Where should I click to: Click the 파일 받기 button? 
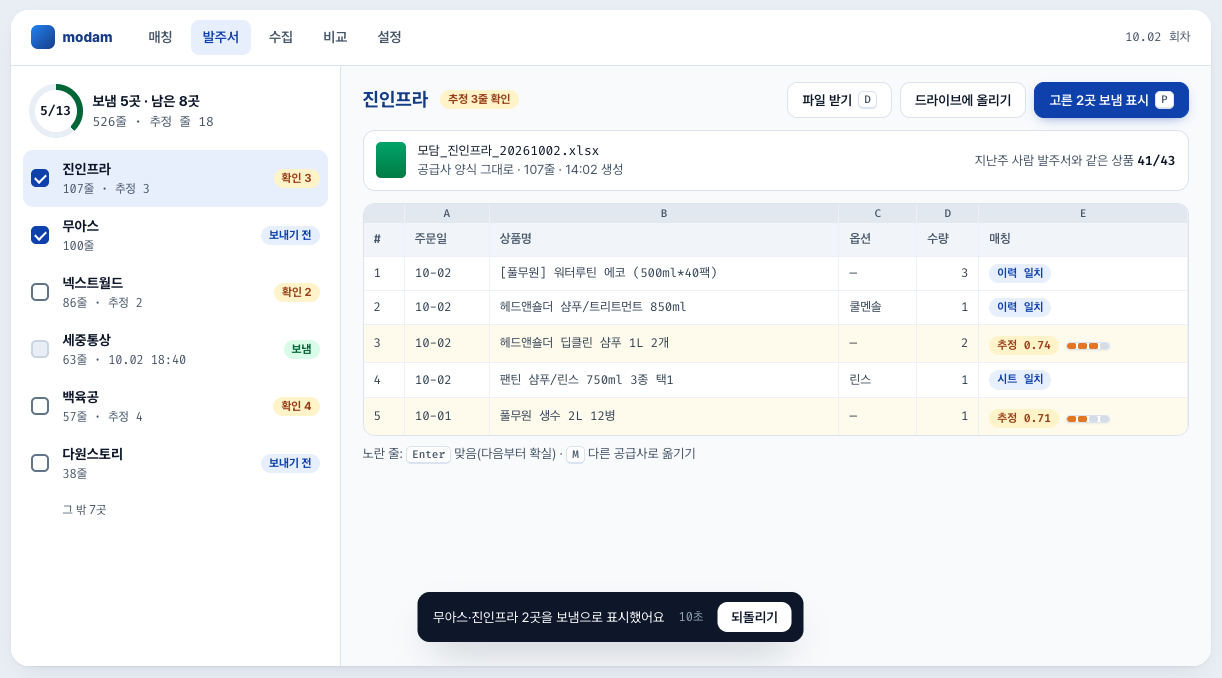point(839,100)
